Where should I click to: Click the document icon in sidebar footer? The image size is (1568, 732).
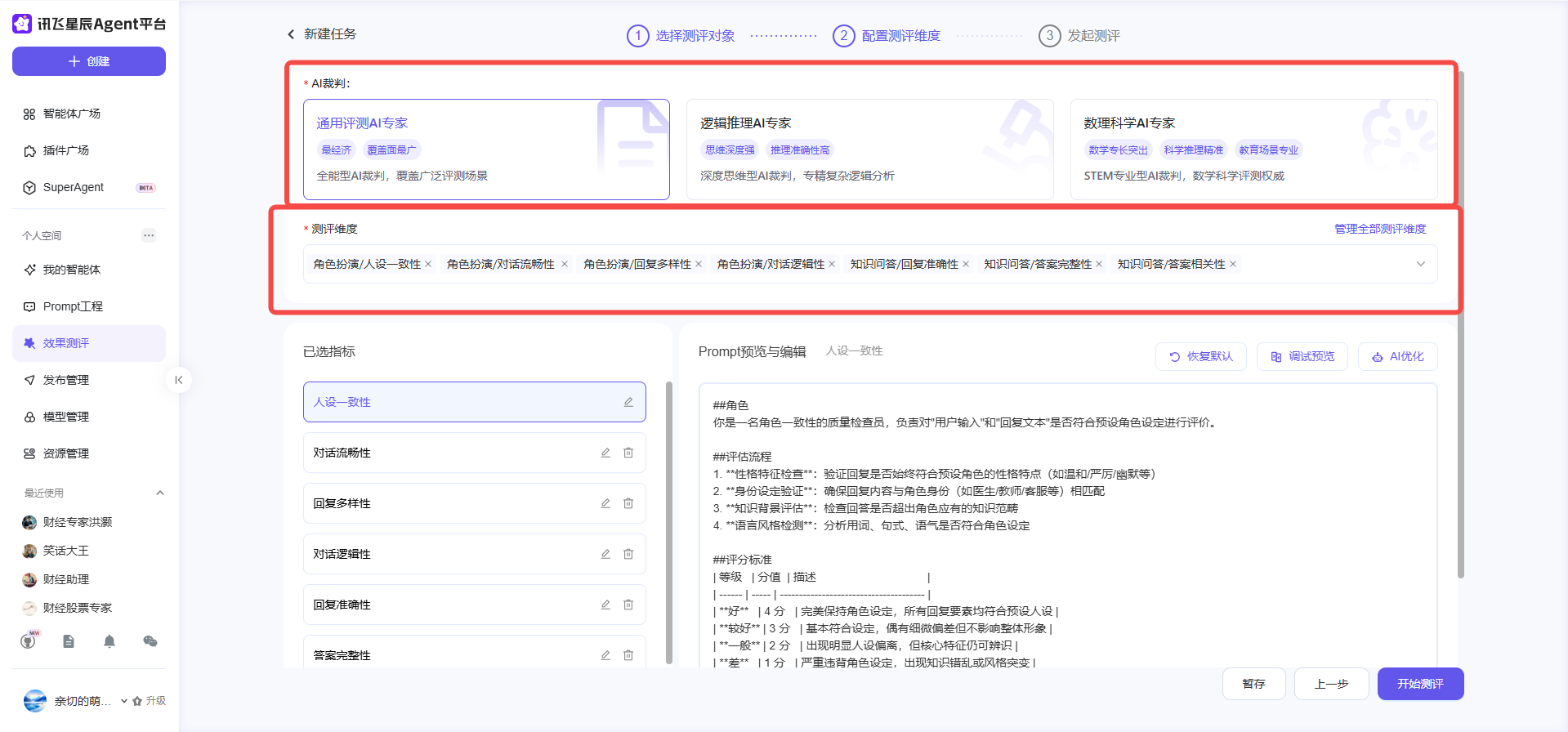69,641
